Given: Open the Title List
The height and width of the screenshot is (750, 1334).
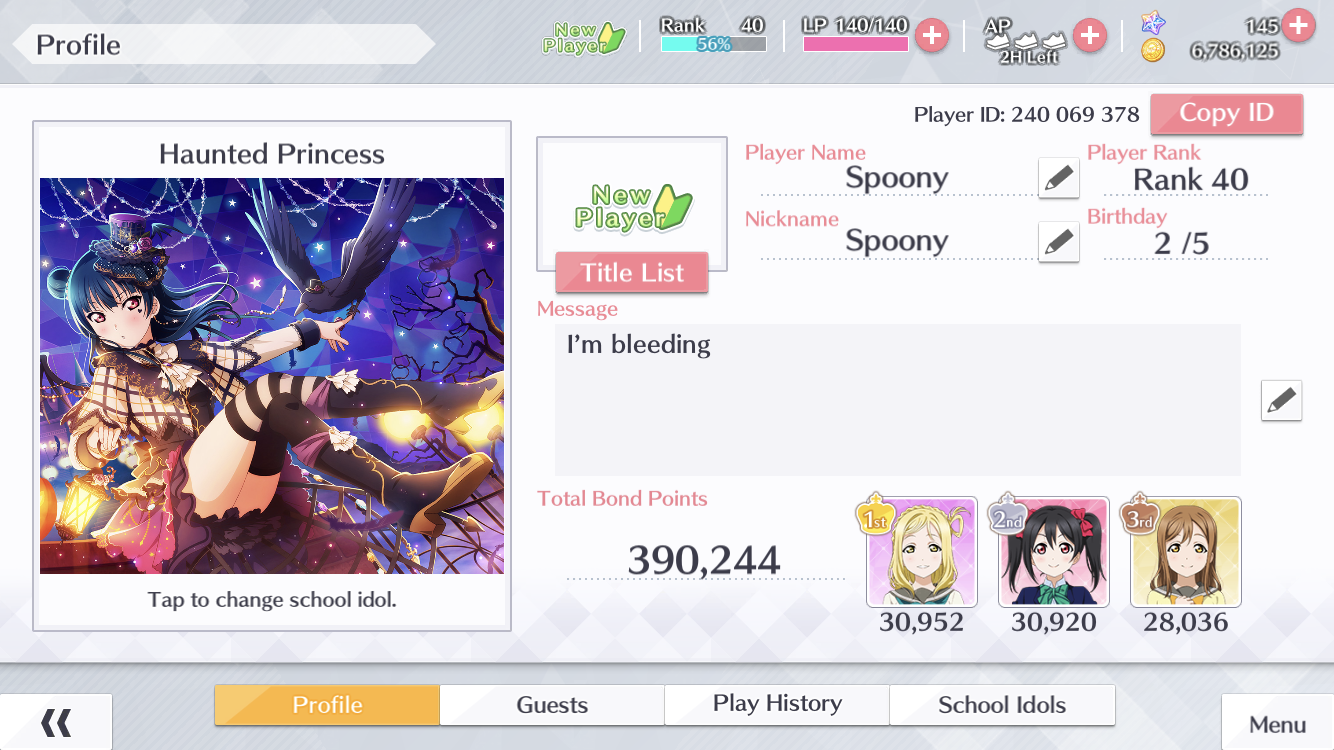Looking at the screenshot, I should [x=632, y=272].
